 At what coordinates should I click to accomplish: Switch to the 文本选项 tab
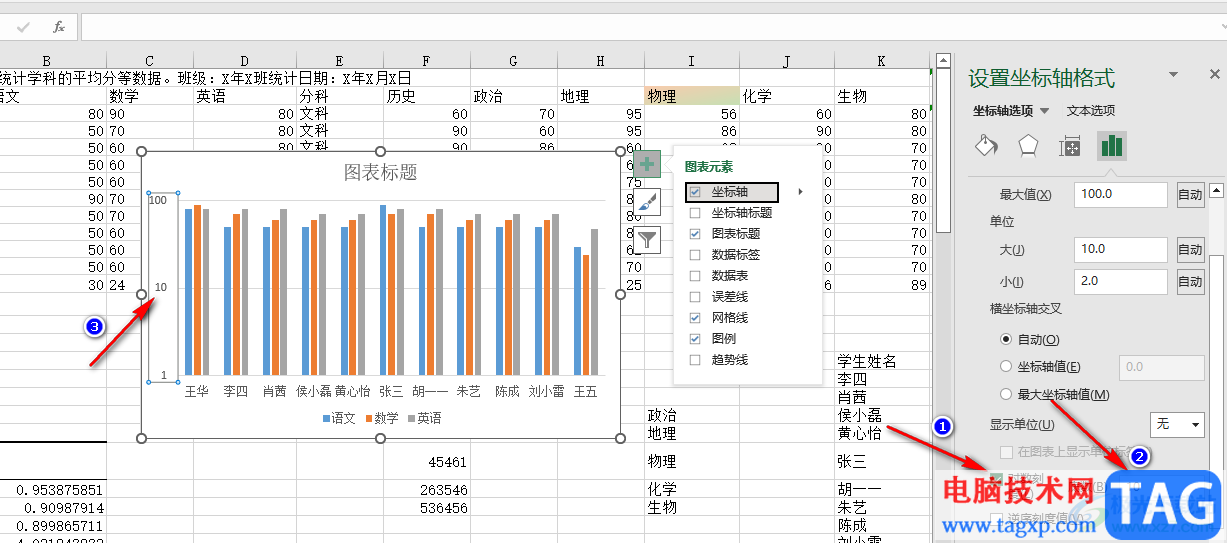(1091, 111)
